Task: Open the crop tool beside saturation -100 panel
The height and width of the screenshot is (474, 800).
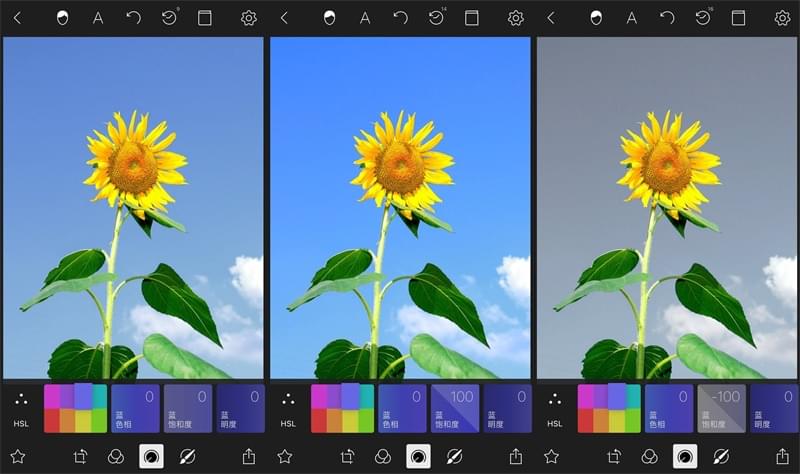Action: click(x=615, y=456)
